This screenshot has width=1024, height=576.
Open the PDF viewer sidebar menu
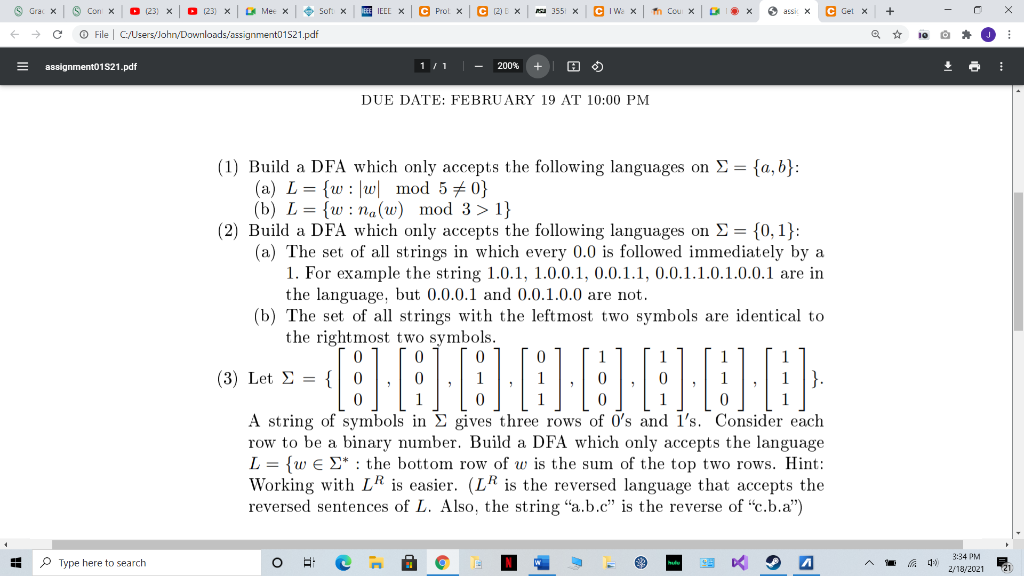tap(21, 66)
